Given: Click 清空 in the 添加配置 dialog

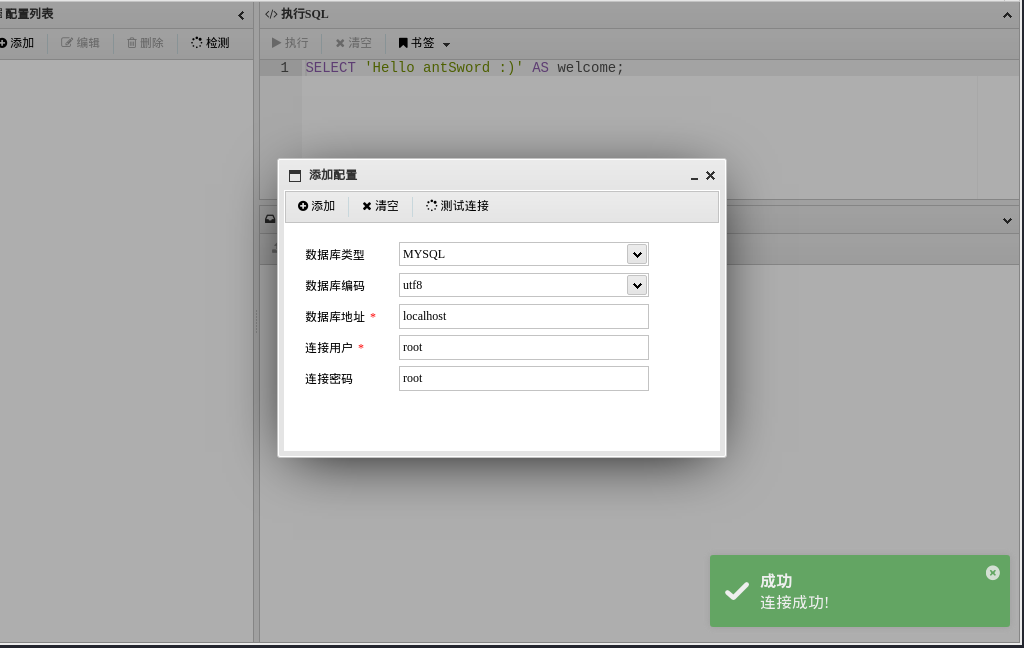Looking at the screenshot, I should click(380, 206).
